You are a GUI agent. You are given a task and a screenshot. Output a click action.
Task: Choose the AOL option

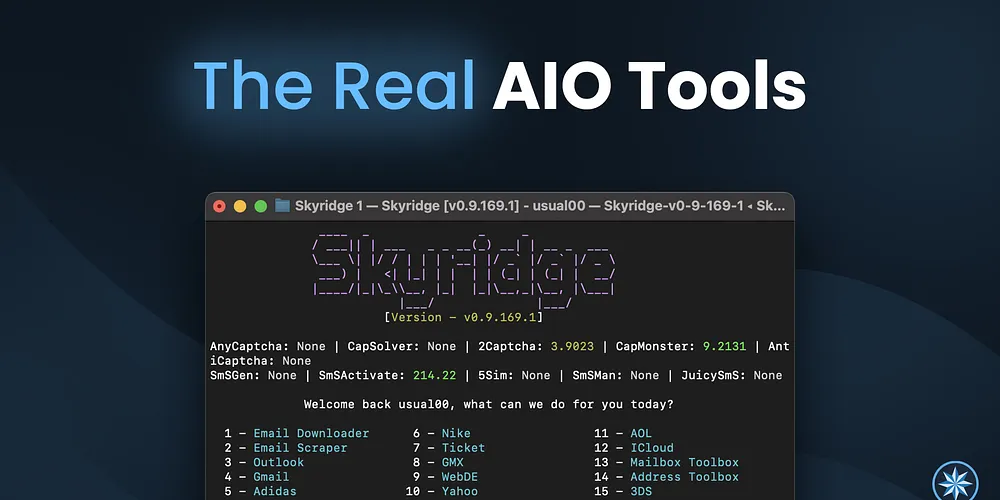[640, 433]
